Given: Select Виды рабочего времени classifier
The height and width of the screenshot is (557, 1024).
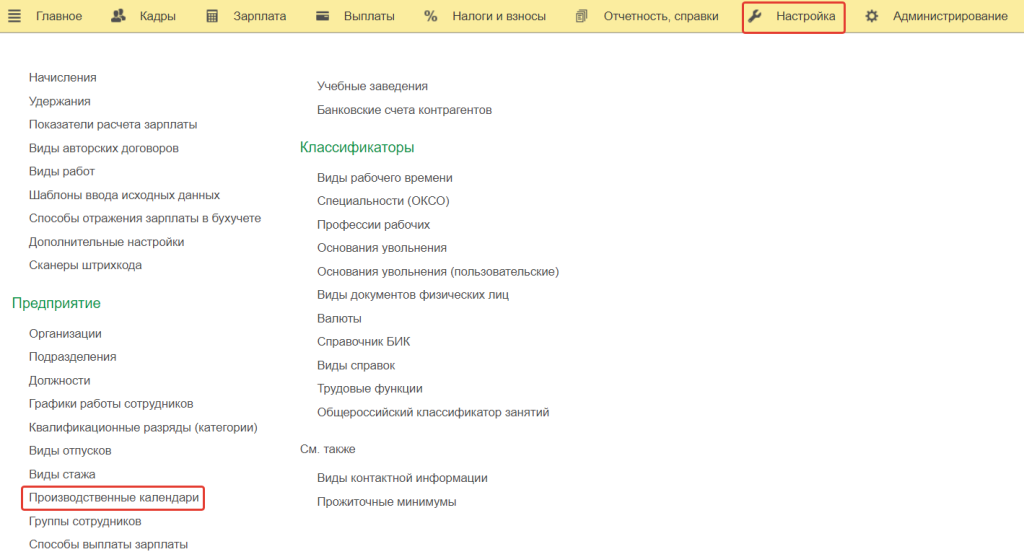Looking at the screenshot, I should click(384, 177).
